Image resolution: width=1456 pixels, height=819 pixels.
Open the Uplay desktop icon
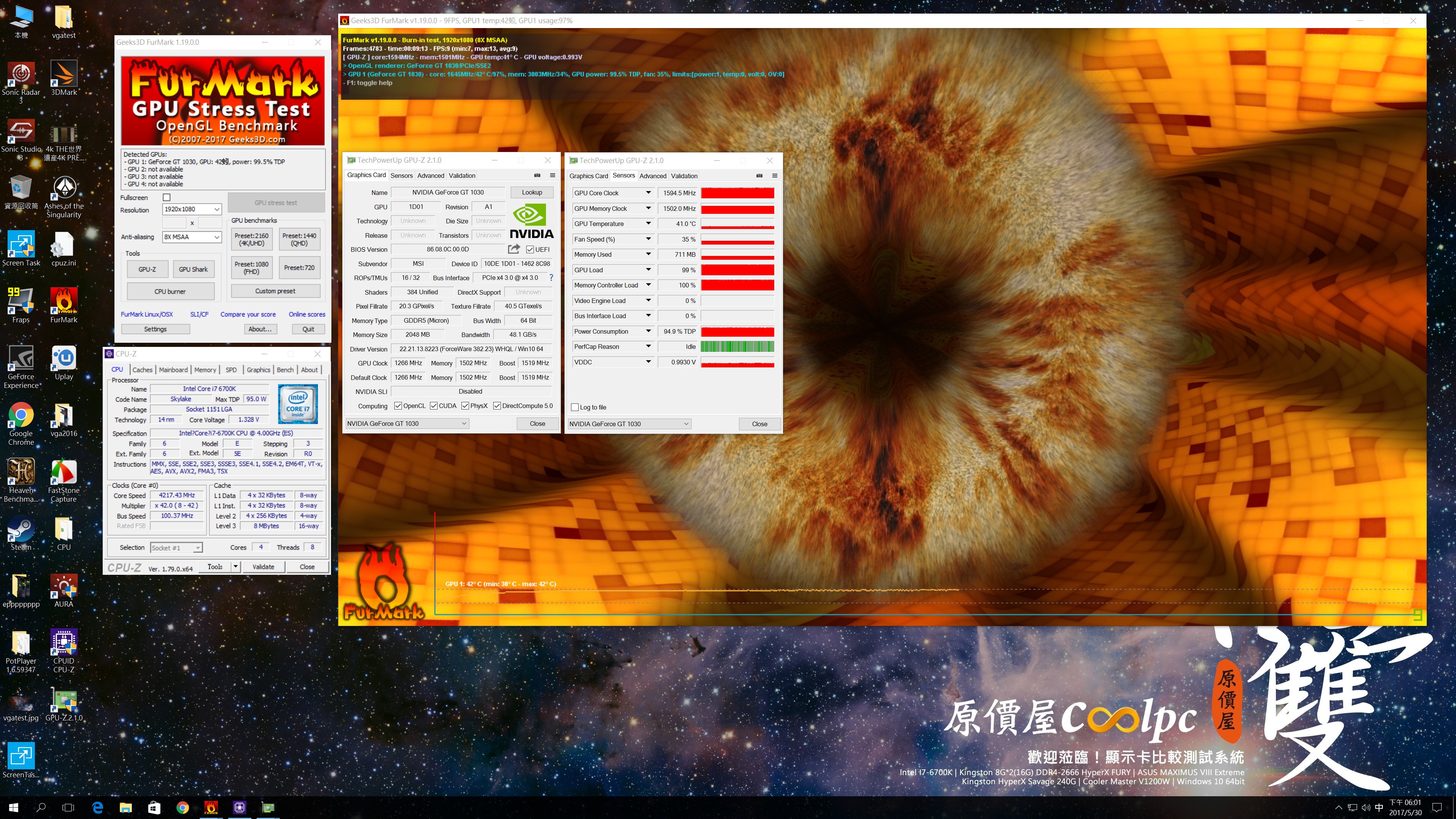[x=64, y=362]
